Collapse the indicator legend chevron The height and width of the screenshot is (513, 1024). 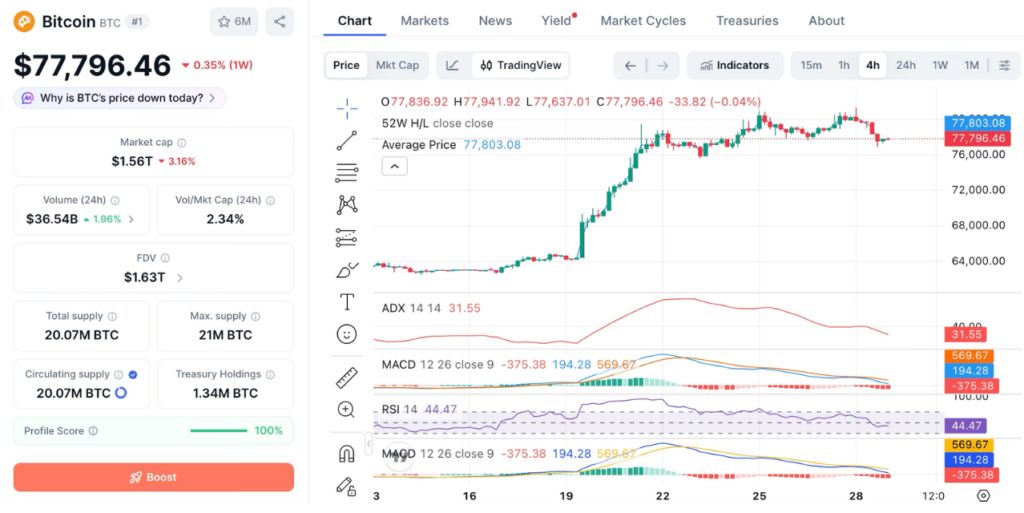(x=394, y=166)
